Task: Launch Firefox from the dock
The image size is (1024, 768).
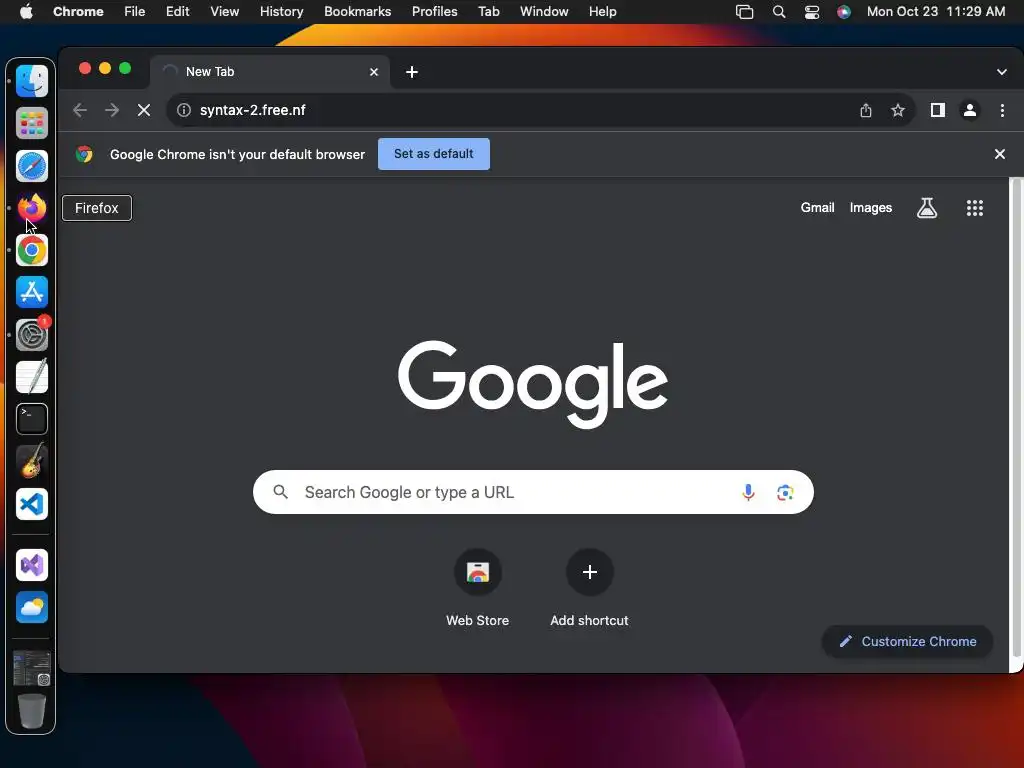Action: 31,208
